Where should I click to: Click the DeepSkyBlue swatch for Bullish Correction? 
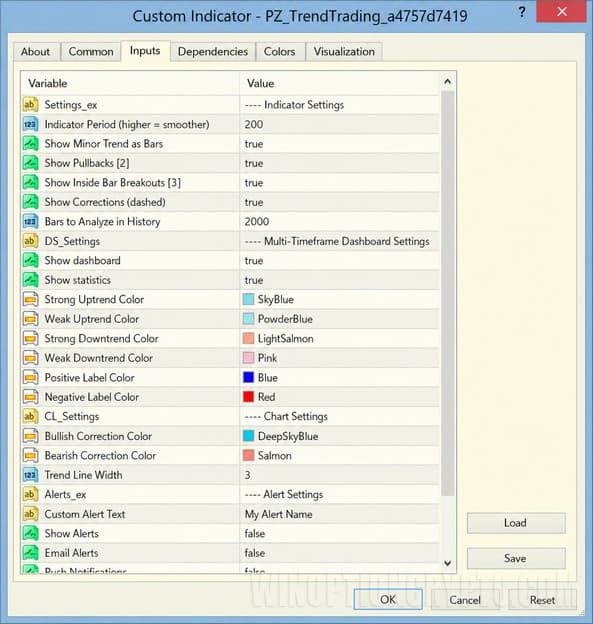click(x=248, y=436)
